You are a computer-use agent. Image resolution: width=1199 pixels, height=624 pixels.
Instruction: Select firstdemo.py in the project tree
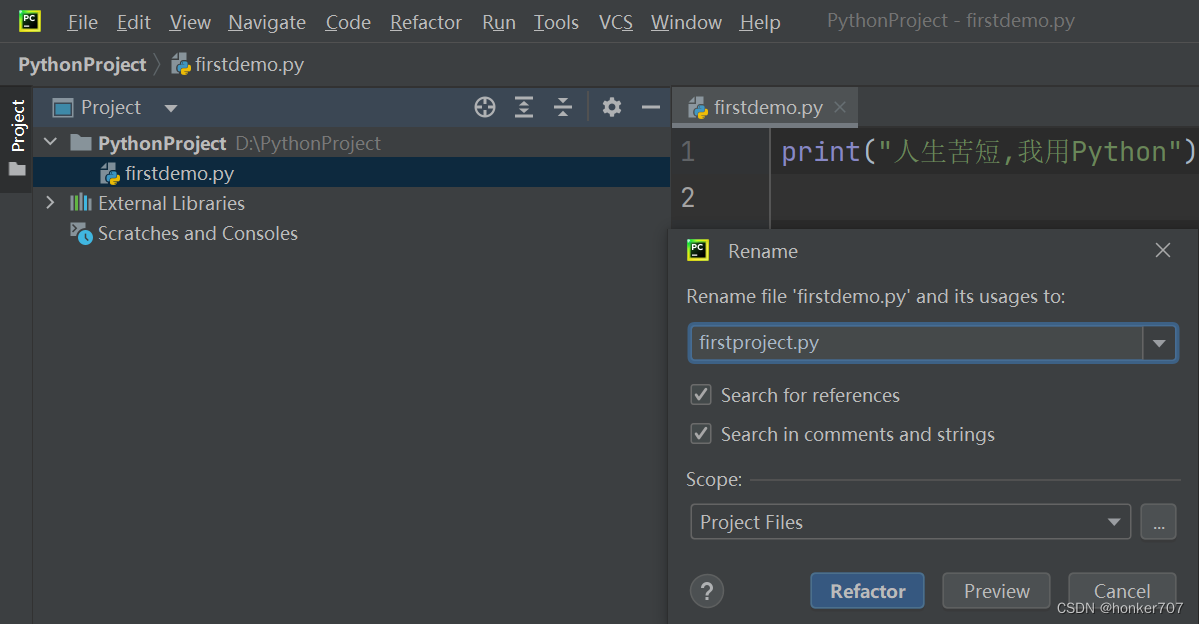(352, 173)
